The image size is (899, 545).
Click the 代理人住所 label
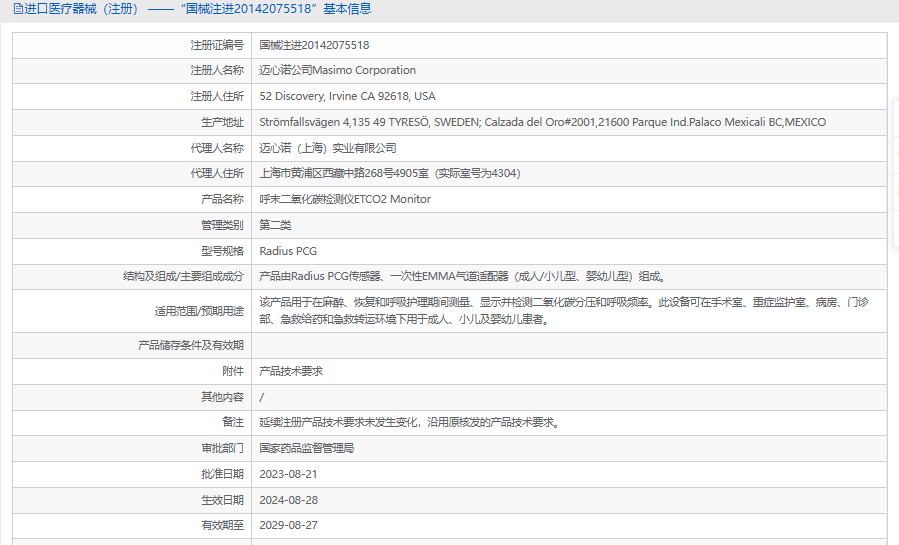(217, 173)
